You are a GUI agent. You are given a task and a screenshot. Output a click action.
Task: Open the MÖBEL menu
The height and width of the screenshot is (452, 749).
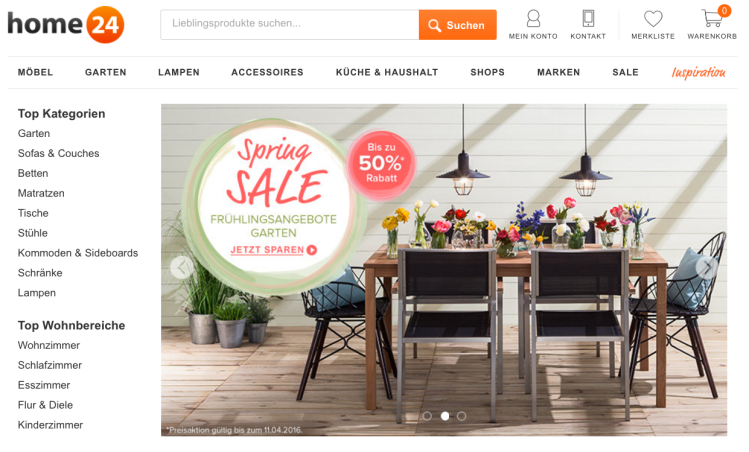coord(35,72)
